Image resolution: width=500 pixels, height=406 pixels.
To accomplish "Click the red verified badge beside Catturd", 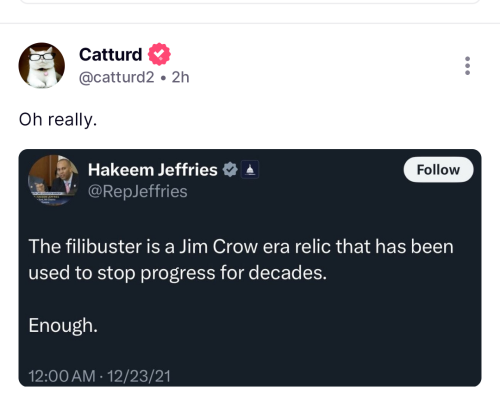I will pos(159,54).
